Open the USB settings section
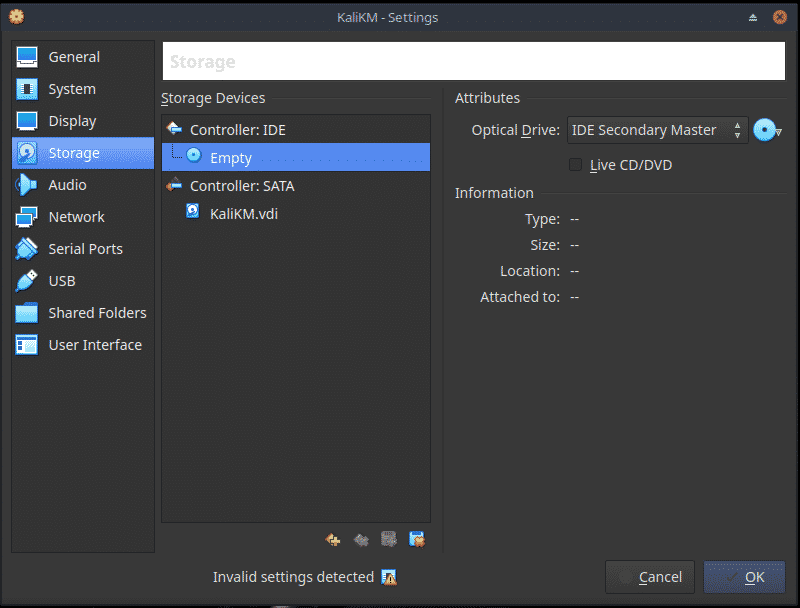This screenshot has width=800, height=608. click(x=62, y=281)
